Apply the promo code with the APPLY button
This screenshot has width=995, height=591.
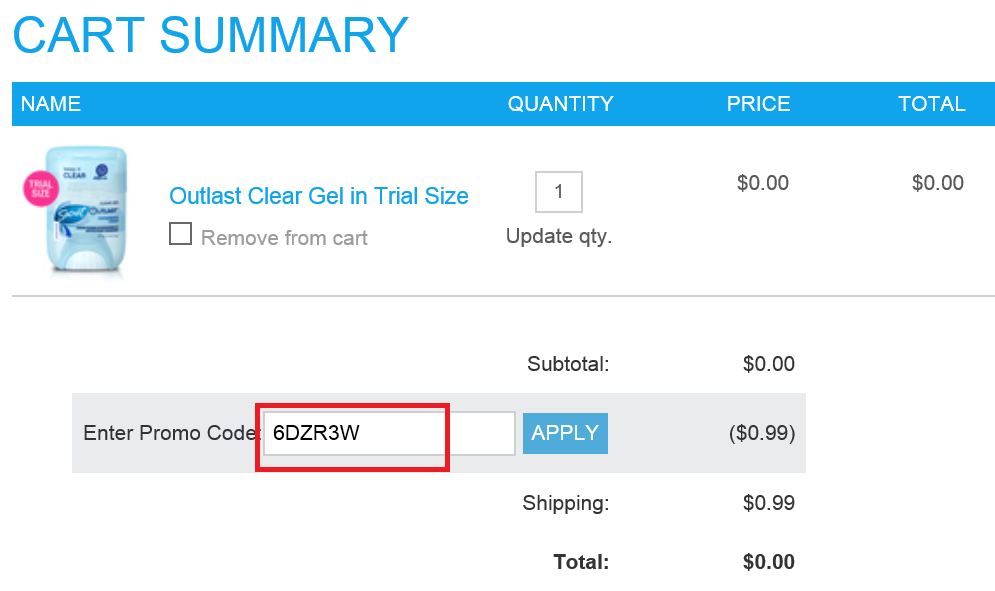pyautogui.click(x=565, y=434)
